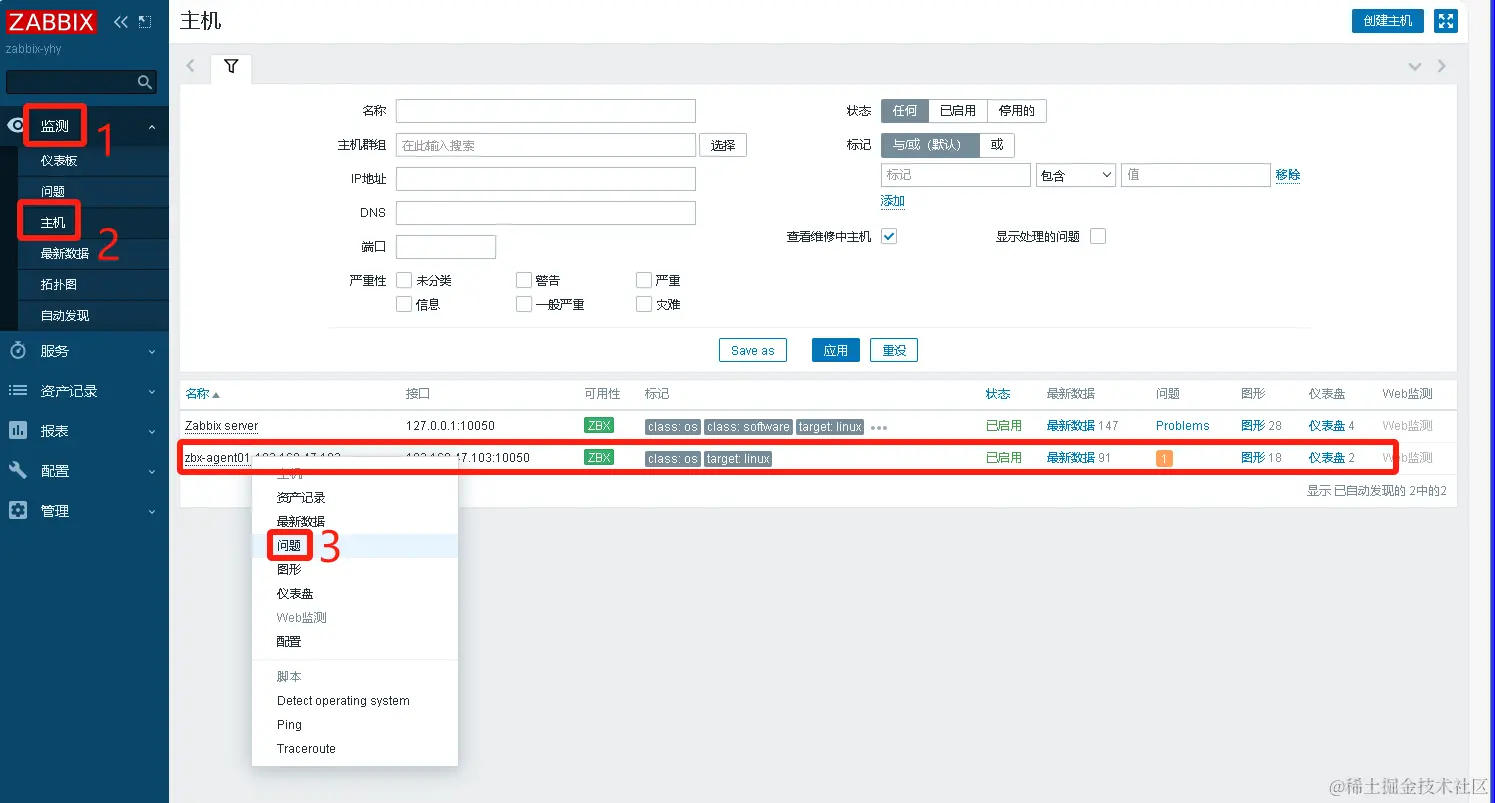
Task: Check the 未分类 severity checkbox
Action: click(404, 280)
